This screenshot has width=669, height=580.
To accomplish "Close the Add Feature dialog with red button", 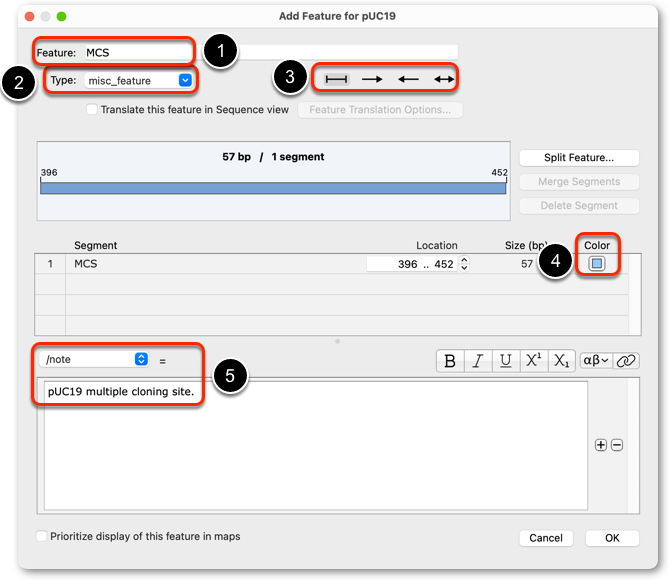I will (29, 16).
